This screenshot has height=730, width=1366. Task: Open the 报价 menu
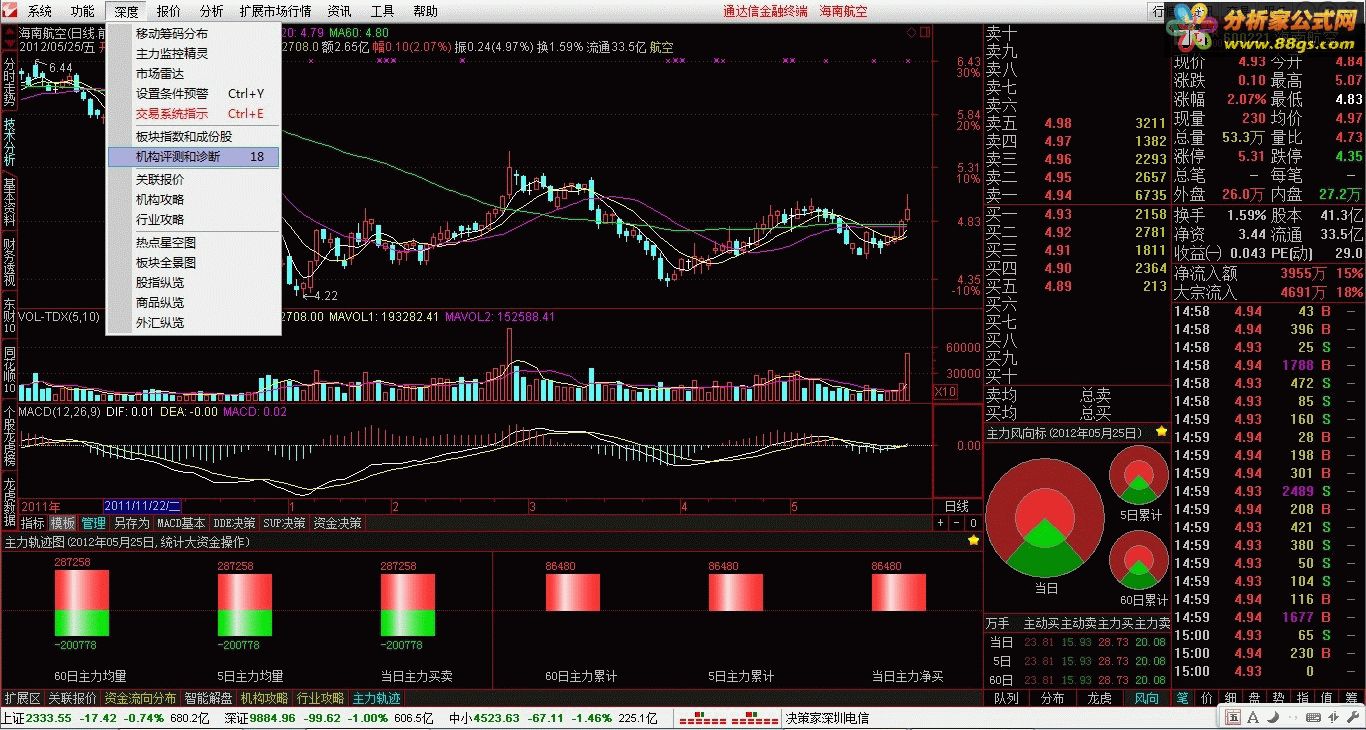click(169, 12)
